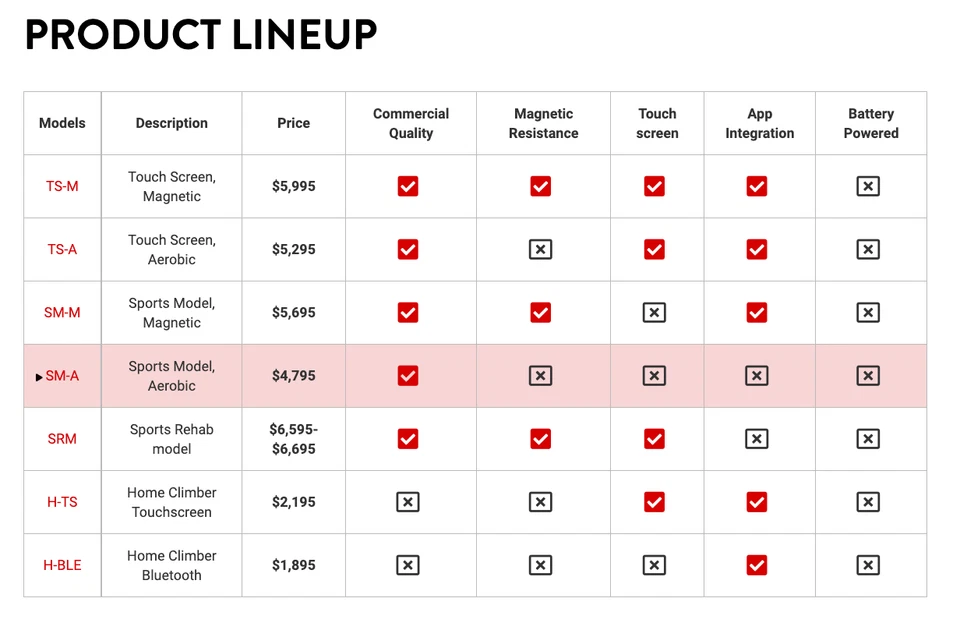
Task: Click TS-A App Integration checkmark
Action: point(757,249)
